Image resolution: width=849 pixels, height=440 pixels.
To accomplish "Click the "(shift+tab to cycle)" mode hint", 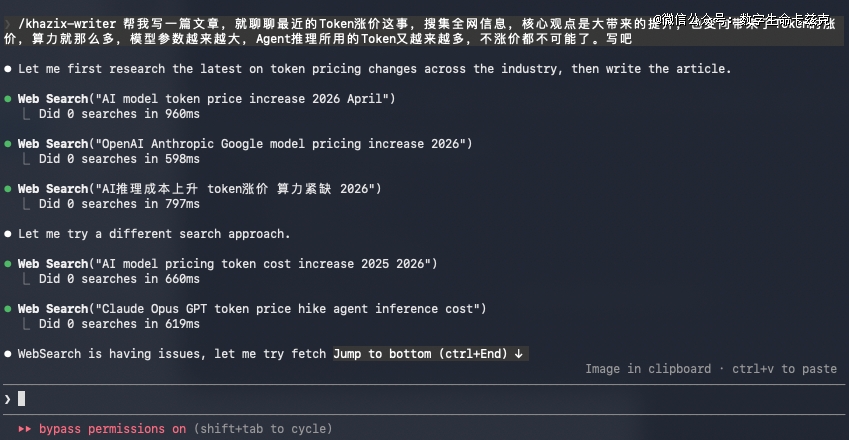I will point(262,429).
